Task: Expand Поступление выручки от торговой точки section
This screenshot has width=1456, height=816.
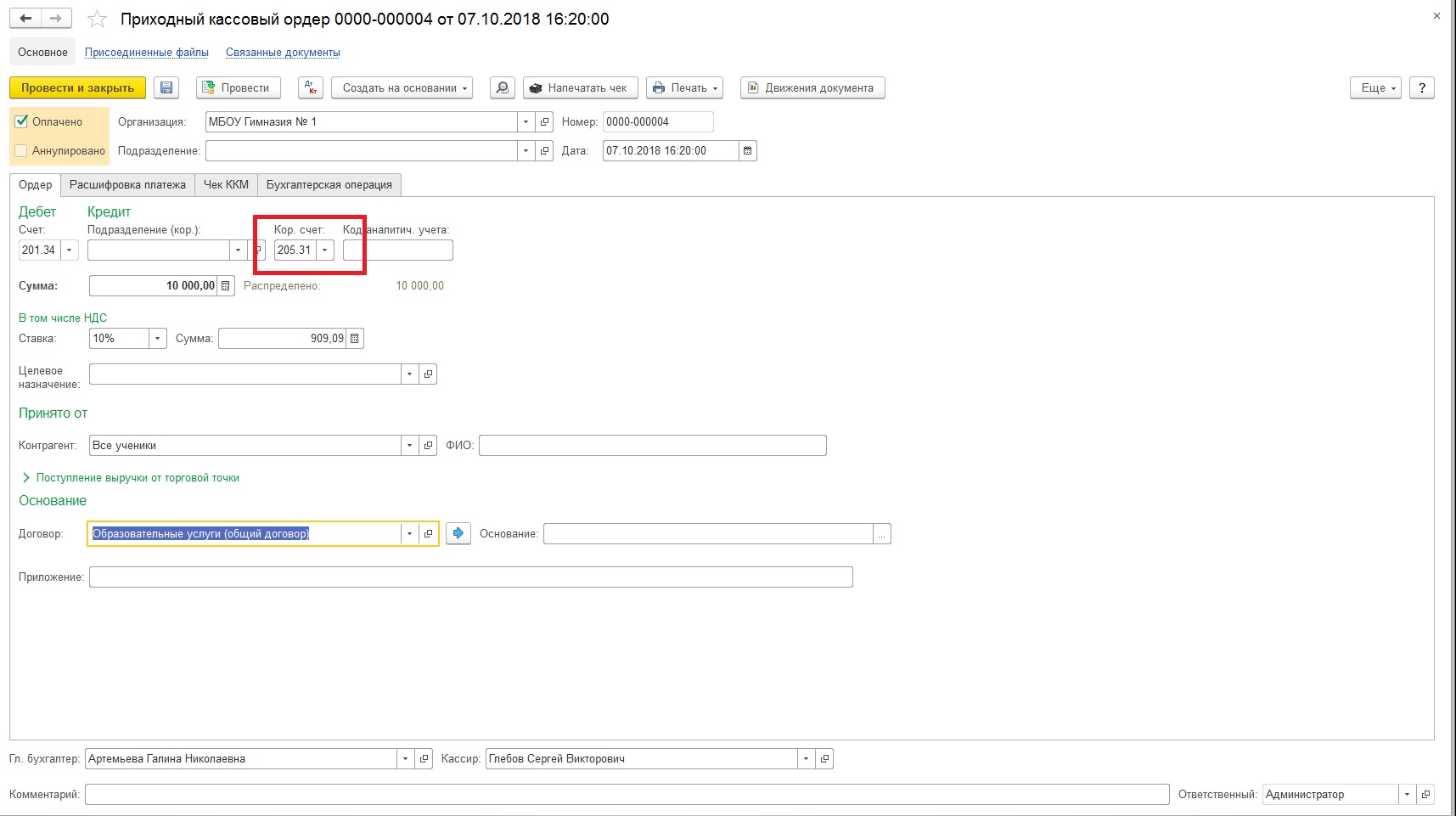Action: (x=27, y=478)
